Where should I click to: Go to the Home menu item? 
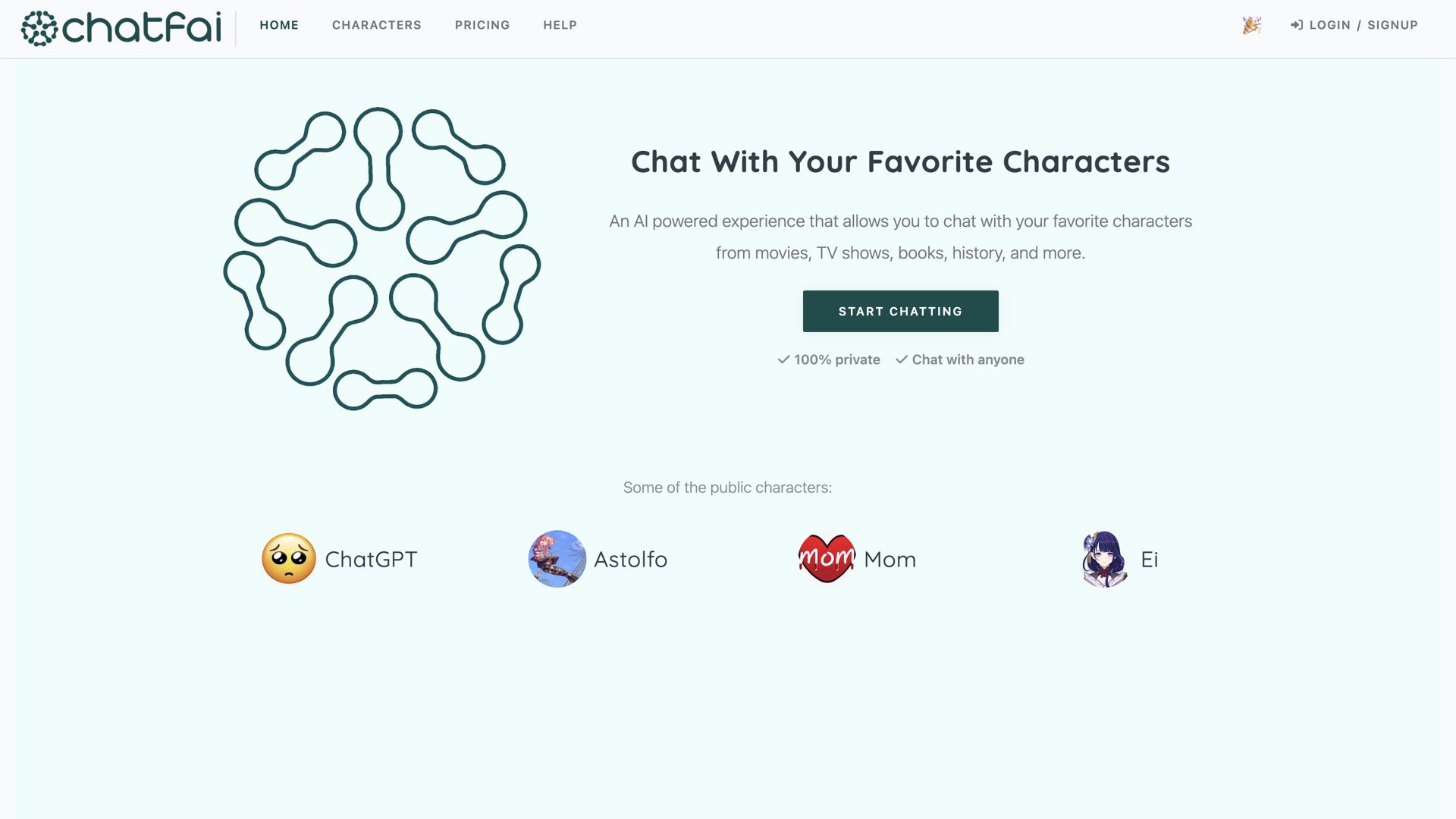pos(279,25)
